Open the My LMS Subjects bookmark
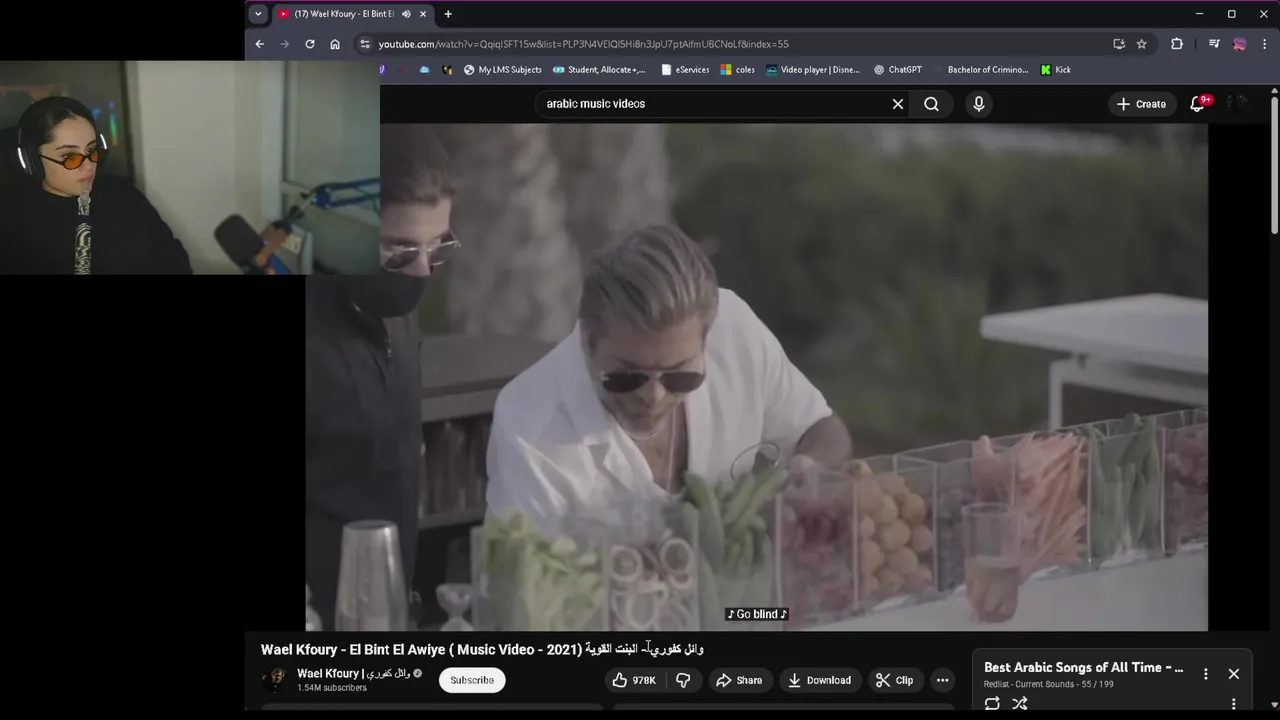 [503, 70]
